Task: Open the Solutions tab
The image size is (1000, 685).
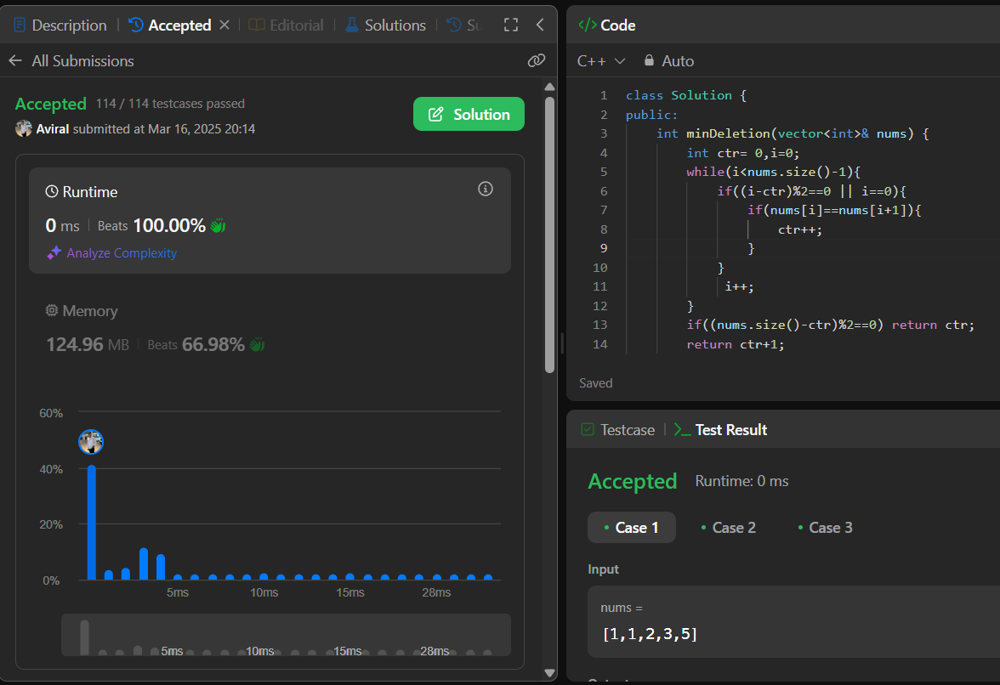Action: (x=385, y=25)
